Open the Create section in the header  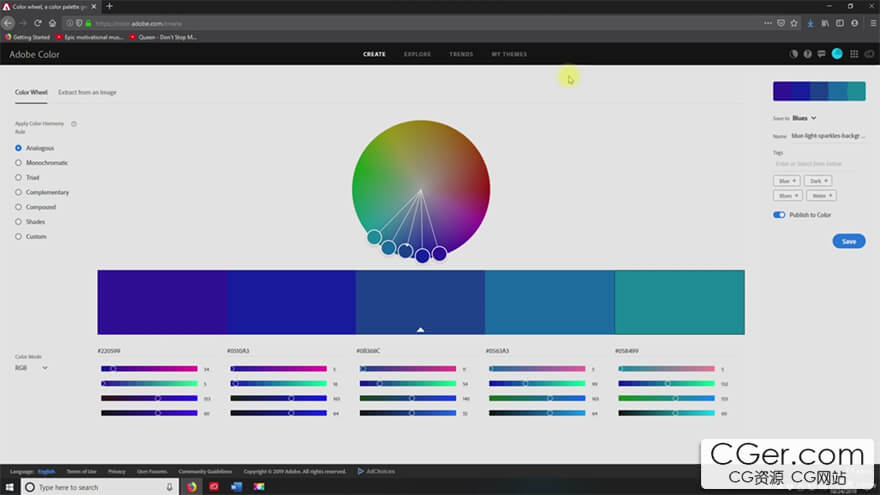[x=374, y=54]
